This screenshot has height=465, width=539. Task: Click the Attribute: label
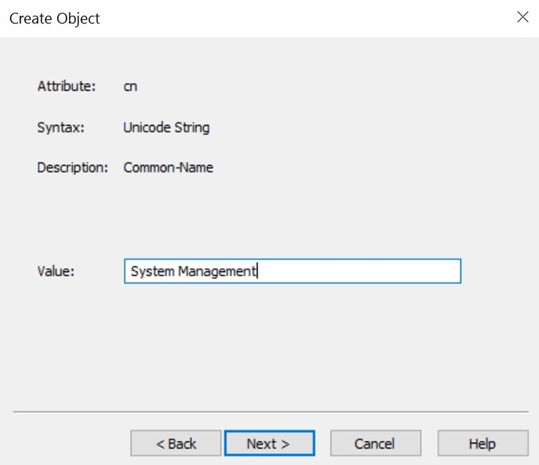tap(66, 86)
